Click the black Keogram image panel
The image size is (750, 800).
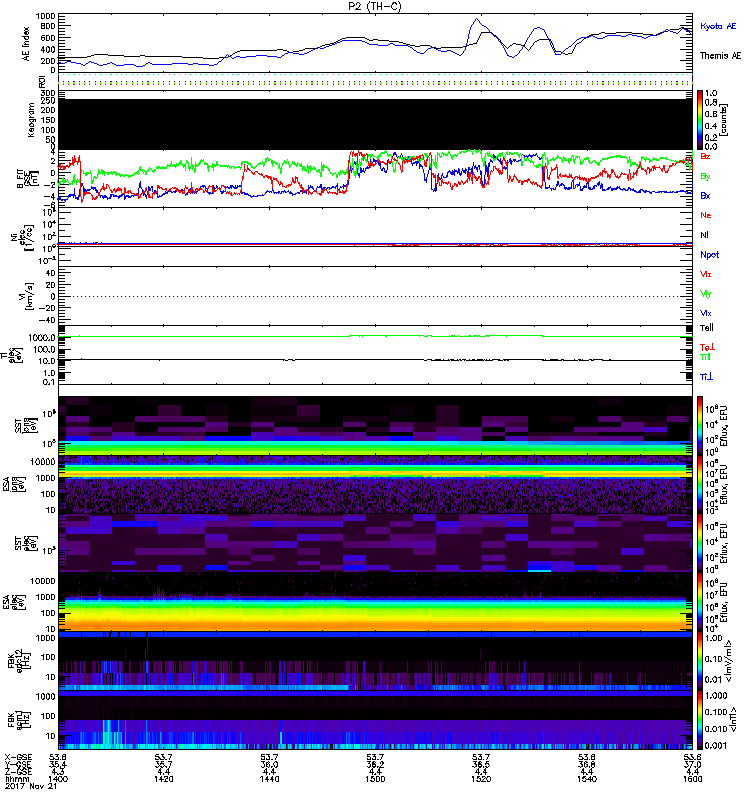(376, 124)
